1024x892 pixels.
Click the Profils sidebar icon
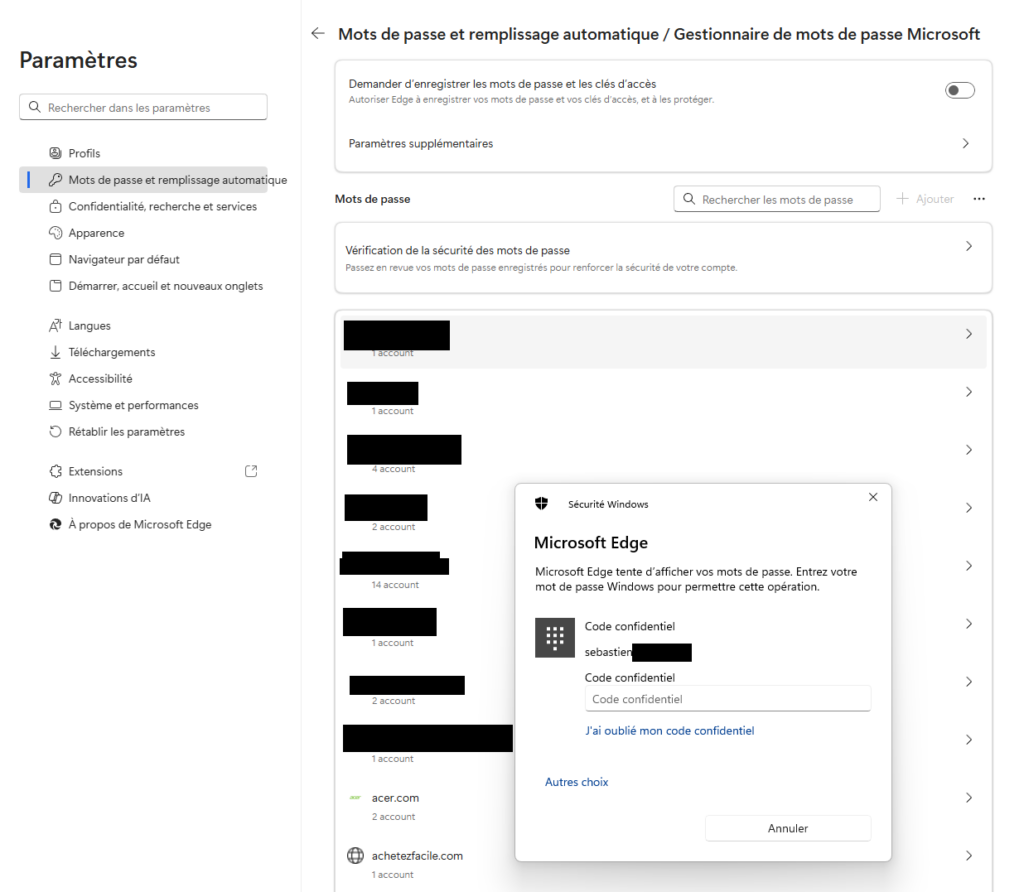[x=56, y=153]
